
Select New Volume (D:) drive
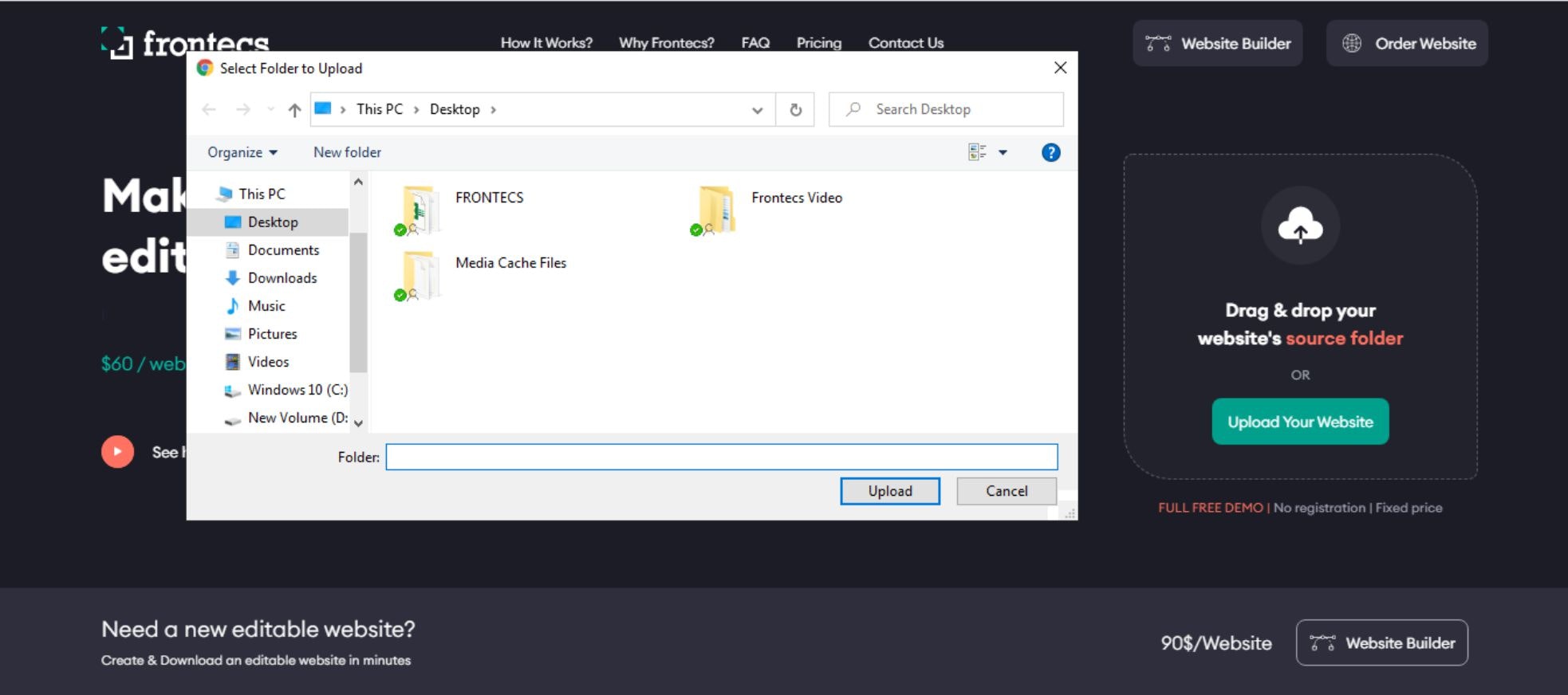(297, 417)
